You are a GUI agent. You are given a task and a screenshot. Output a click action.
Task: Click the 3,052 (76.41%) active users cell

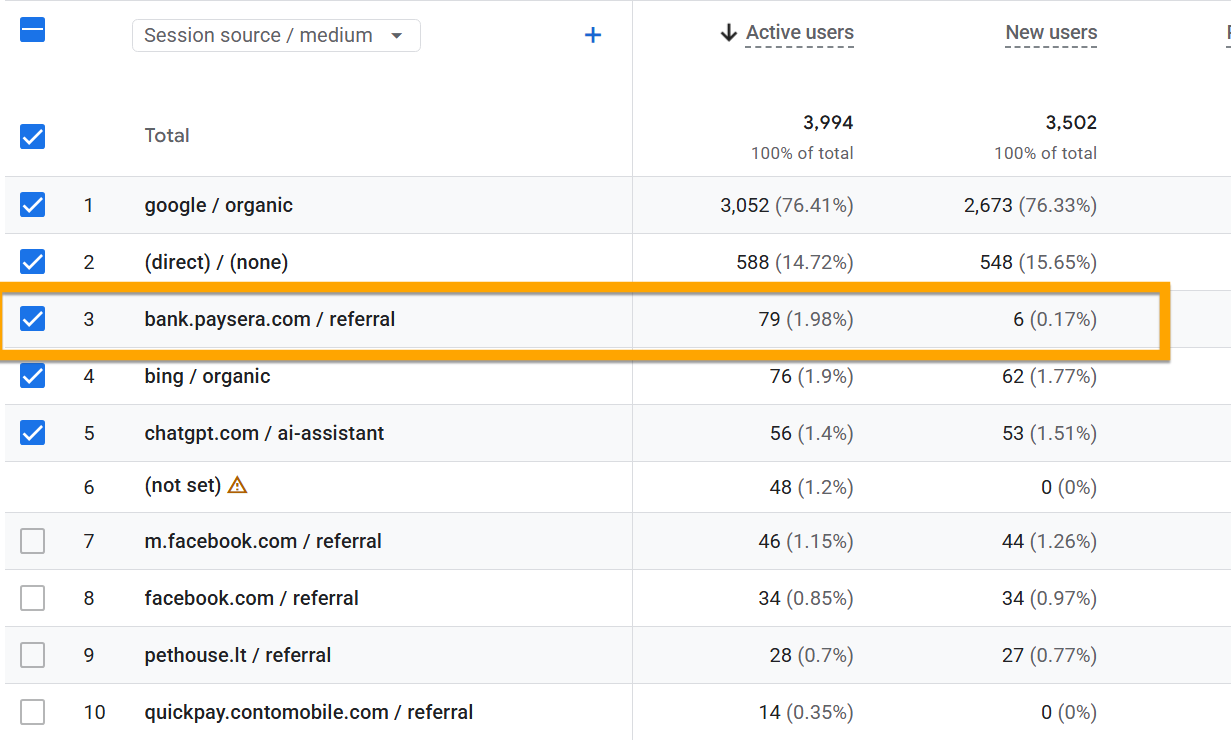tap(787, 205)
